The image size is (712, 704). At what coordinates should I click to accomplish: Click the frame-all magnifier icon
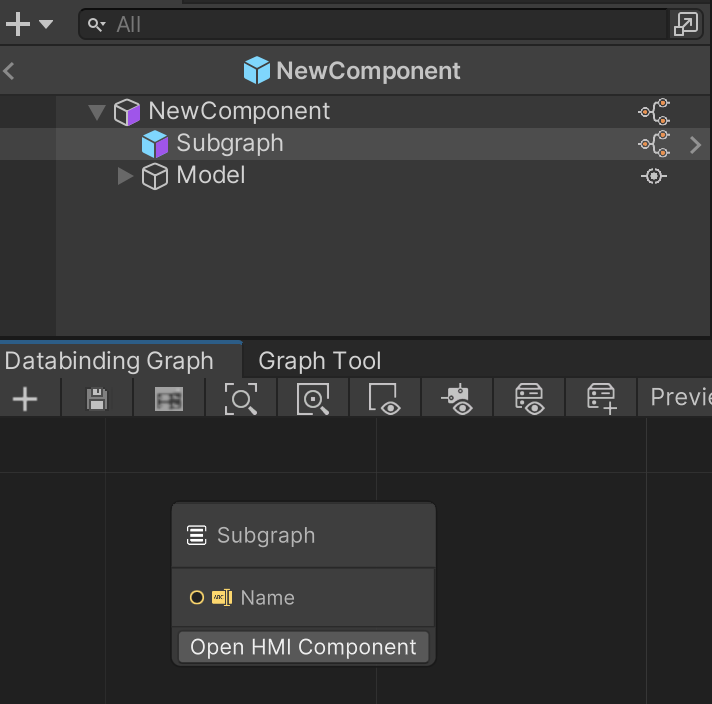[x=241, y=399]
